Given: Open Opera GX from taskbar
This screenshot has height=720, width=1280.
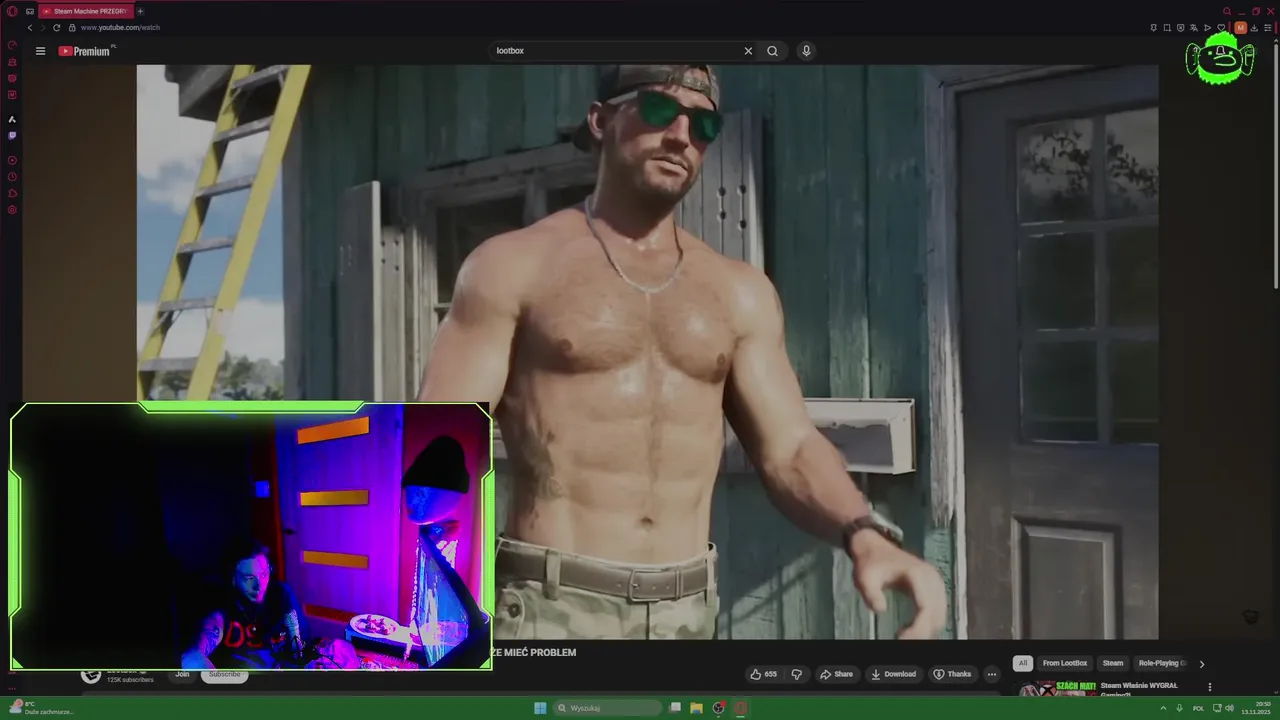Looking at the screenshot, I should [x=740, y=708].
